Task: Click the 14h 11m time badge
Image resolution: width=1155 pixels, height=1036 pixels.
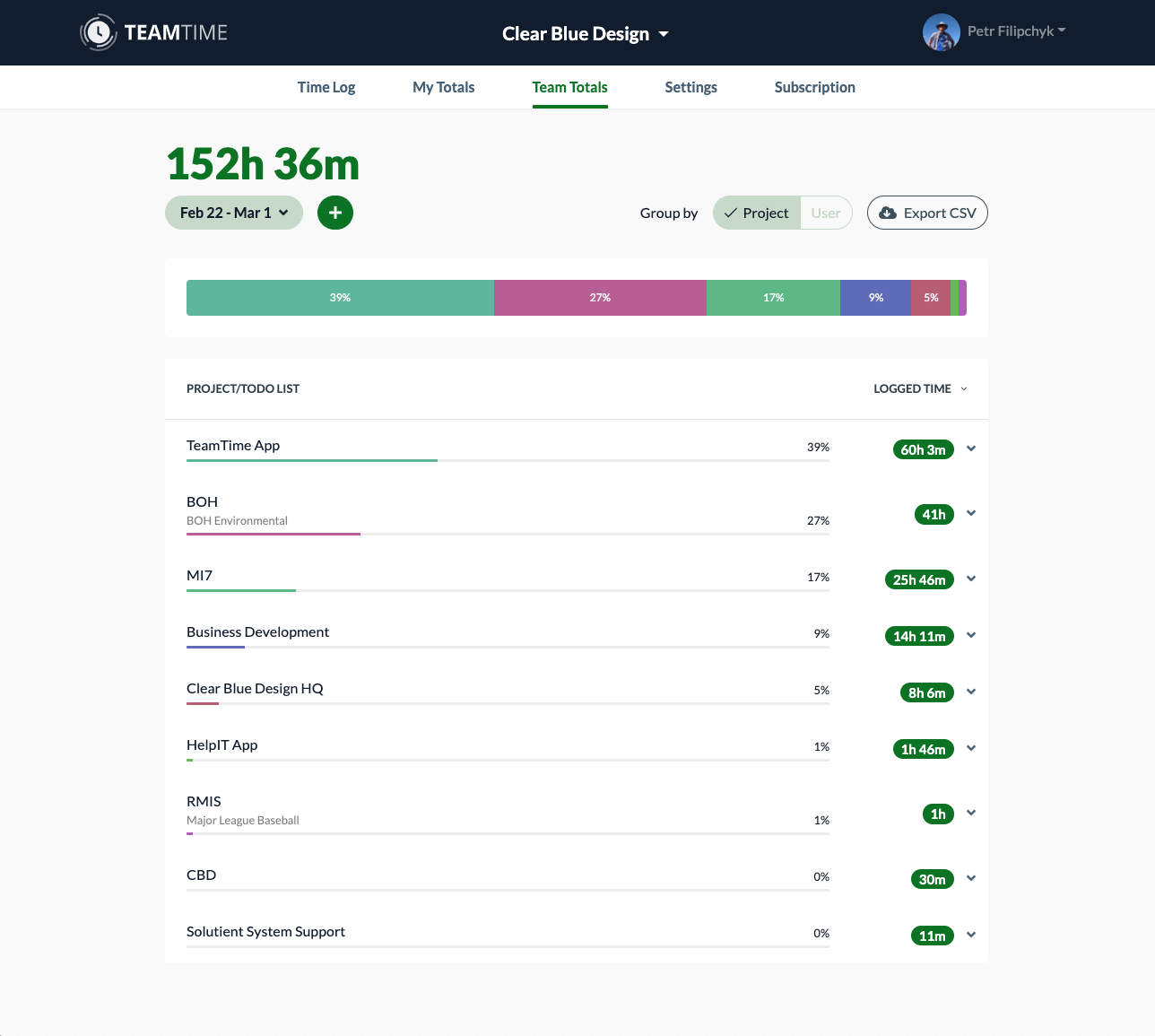Action: 919,636
